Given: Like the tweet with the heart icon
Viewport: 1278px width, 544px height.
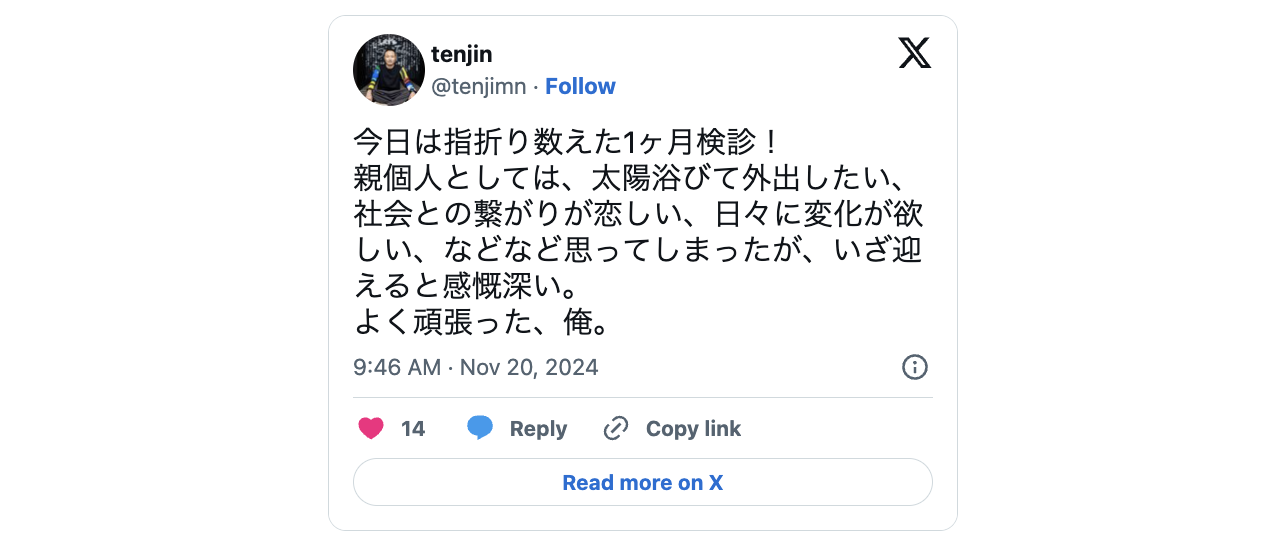Looking at the screenshot, I should point(371,429).
